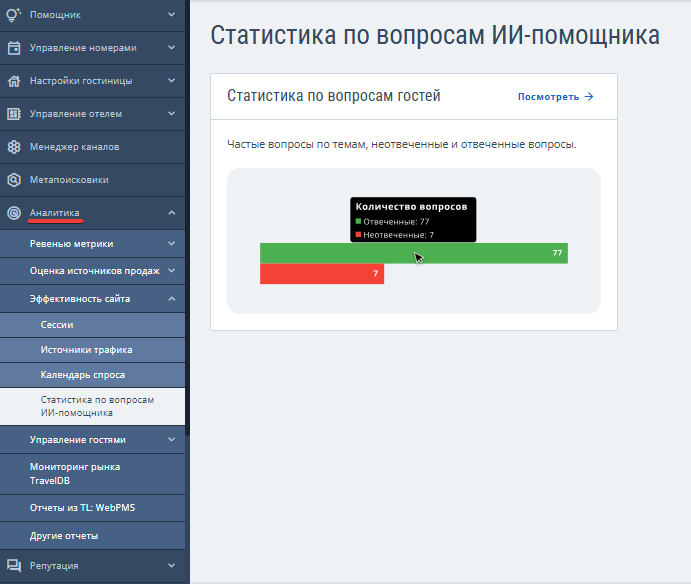Image resolution: width=691 pixels, height=584 pixels.
Task: Open Управление номерами menu item
Action: click(93, 48)
